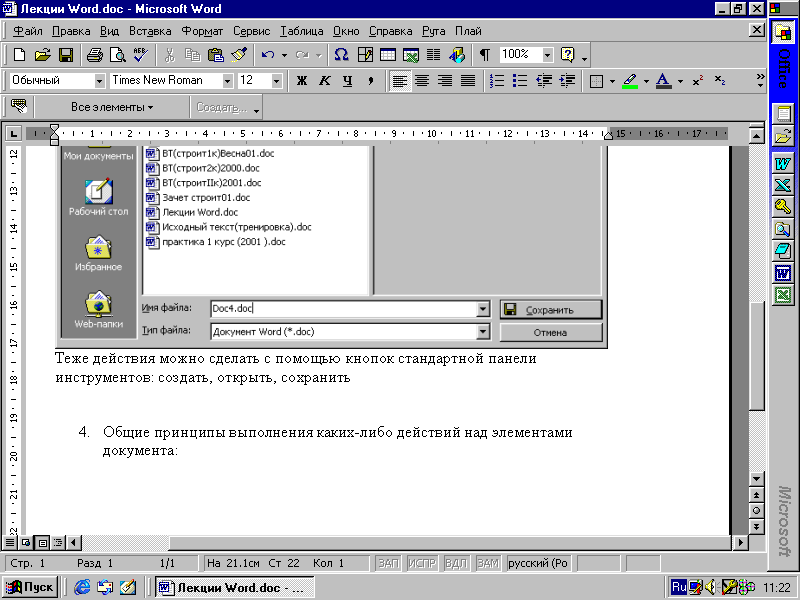The height and width of the screenshot is (600, 800).
Task: Open the borders dropdown arrow
Action: click(612, 81)
